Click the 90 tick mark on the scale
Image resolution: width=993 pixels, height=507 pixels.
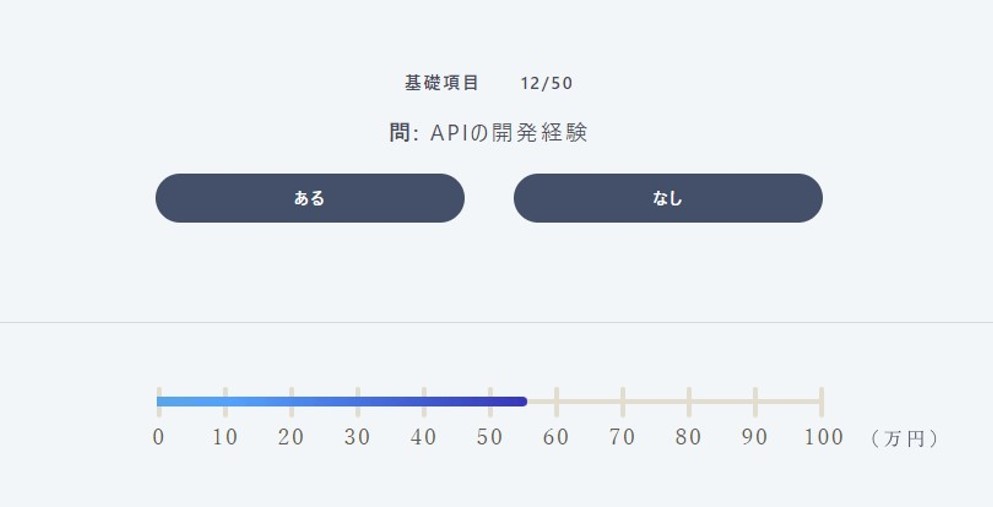tap(755, 402)
